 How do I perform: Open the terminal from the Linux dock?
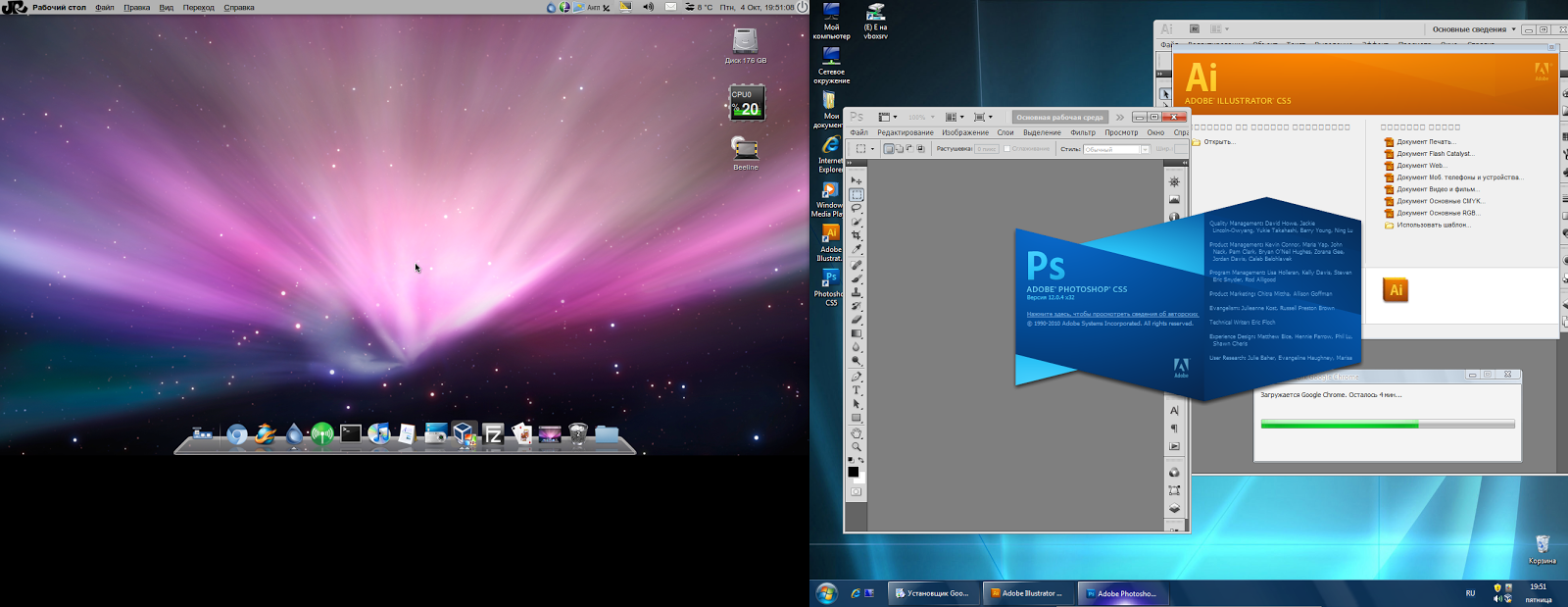point(351,433)
